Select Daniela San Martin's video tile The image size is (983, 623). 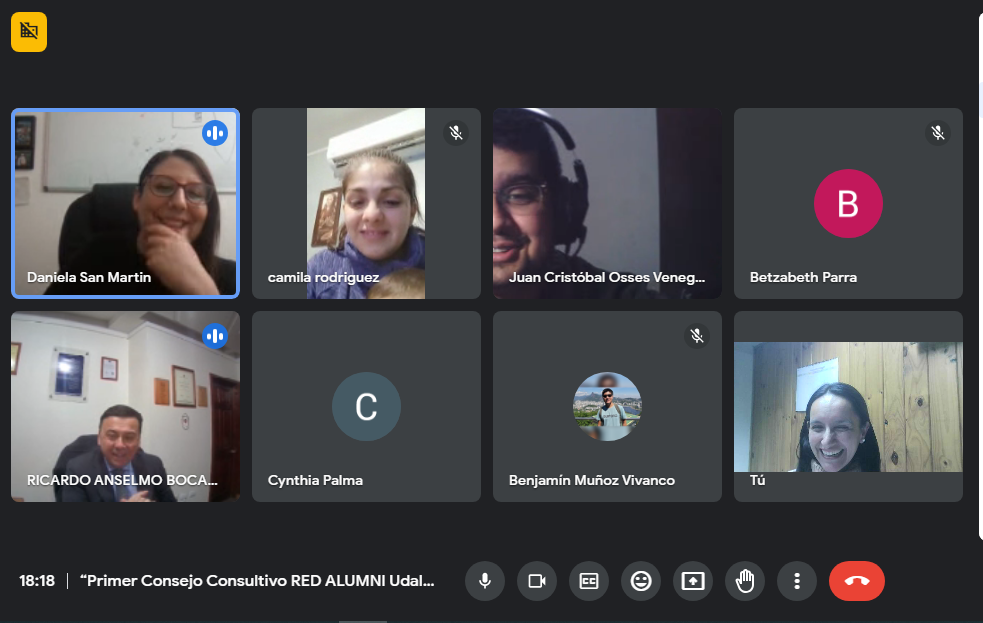tap(125, 203)
